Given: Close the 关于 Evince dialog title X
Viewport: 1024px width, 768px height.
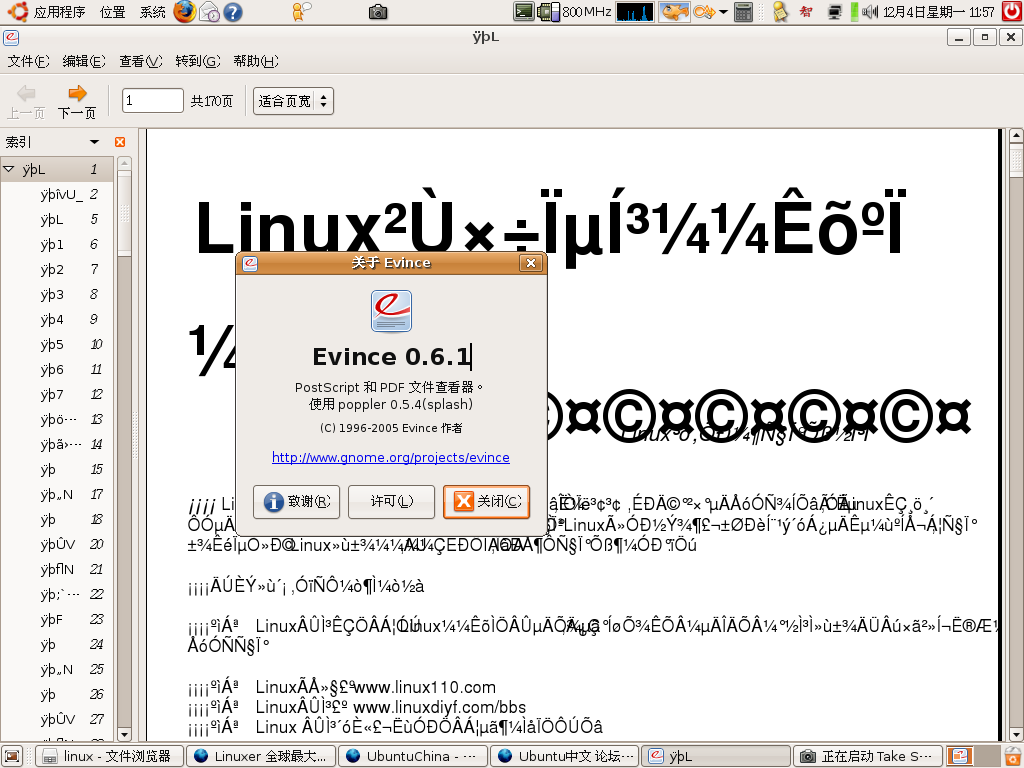Looking at the screenshot, I should pos(531,263).
